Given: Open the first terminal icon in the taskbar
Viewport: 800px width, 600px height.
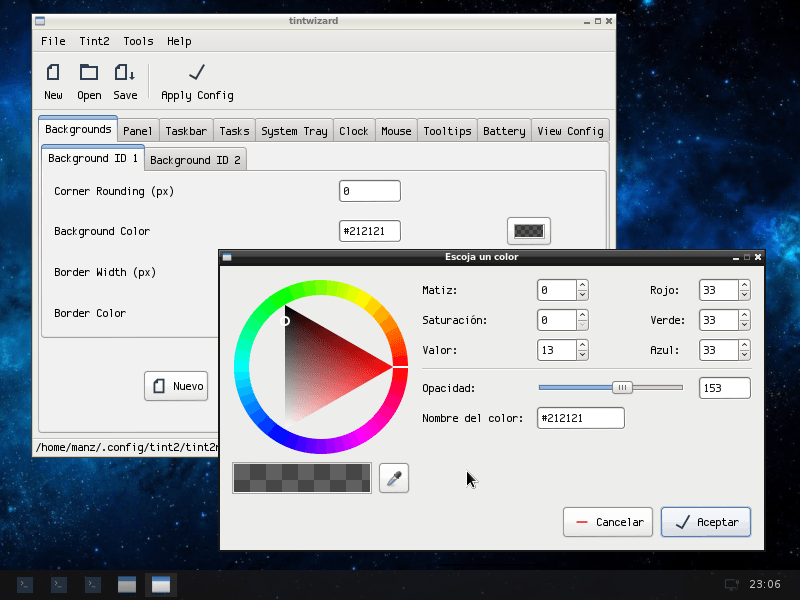Looking at the screenshot, I should [25, 585].
